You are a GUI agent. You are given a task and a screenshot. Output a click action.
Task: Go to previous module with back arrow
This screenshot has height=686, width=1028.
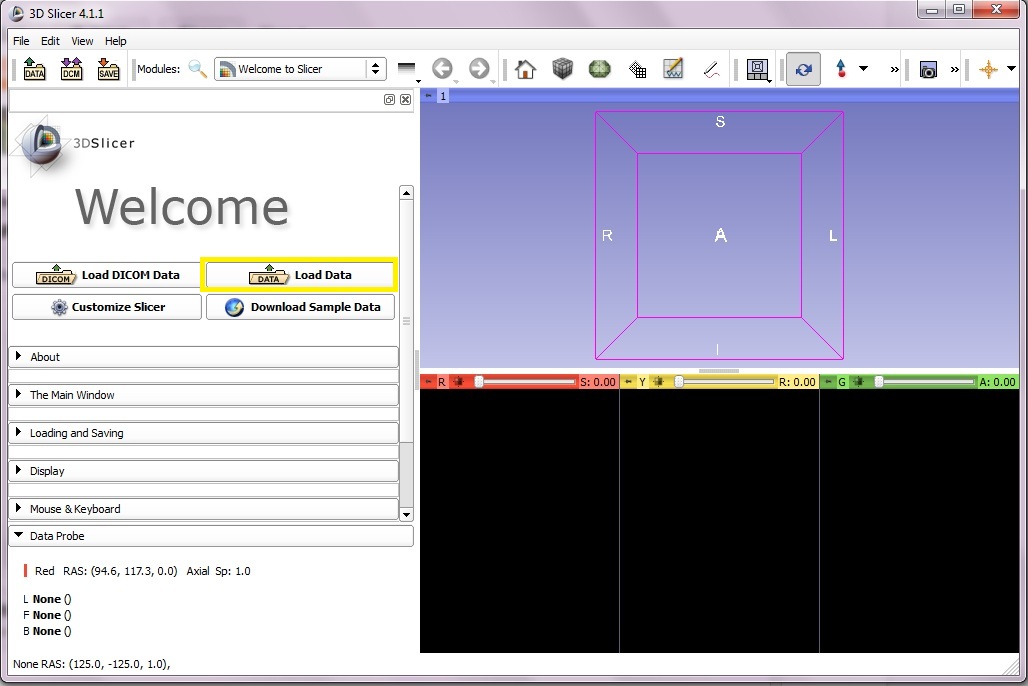[x=443, y=68]
